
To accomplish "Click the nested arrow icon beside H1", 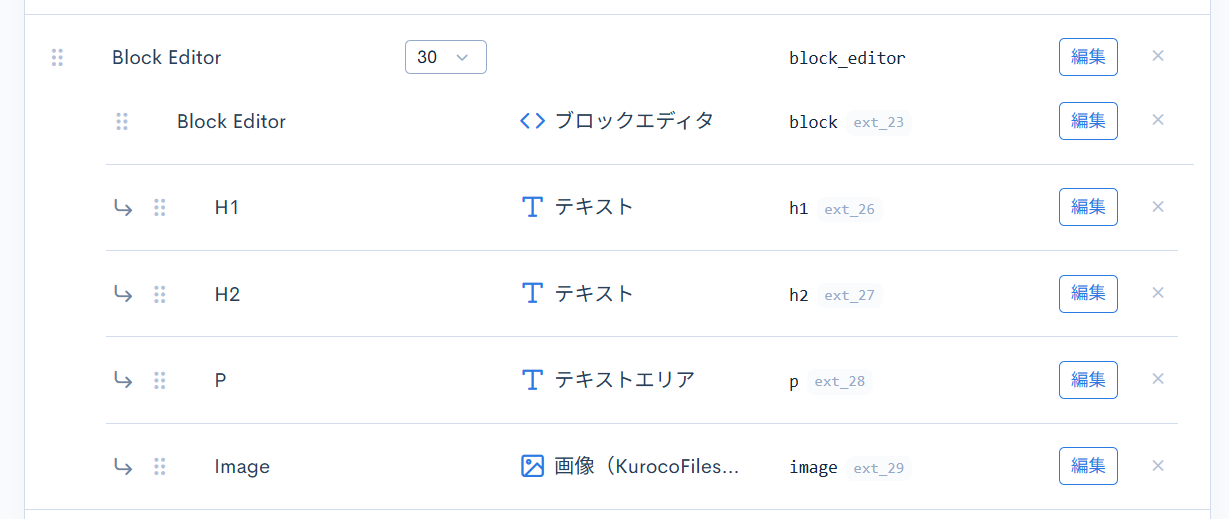I will [122, 208].
